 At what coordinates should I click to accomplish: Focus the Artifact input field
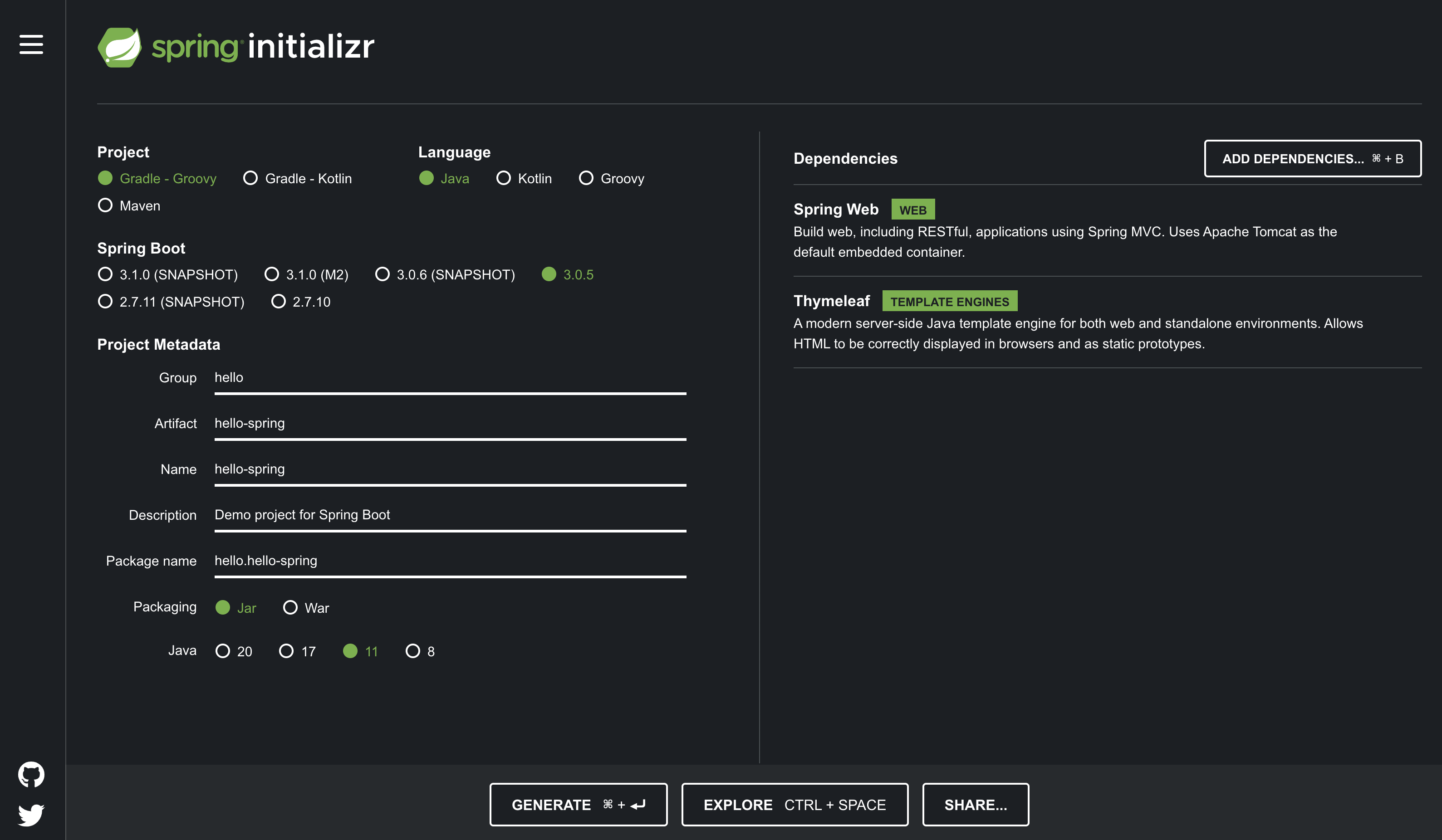pyautogui.click(x=450, y=424)
